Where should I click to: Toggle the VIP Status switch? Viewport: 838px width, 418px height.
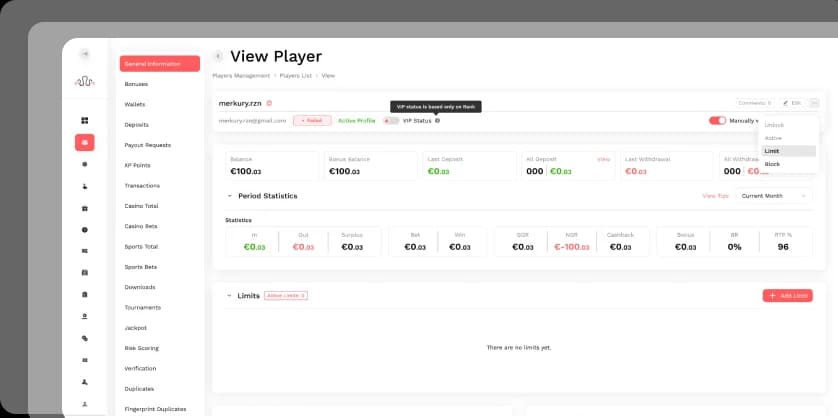click(391, 120)
